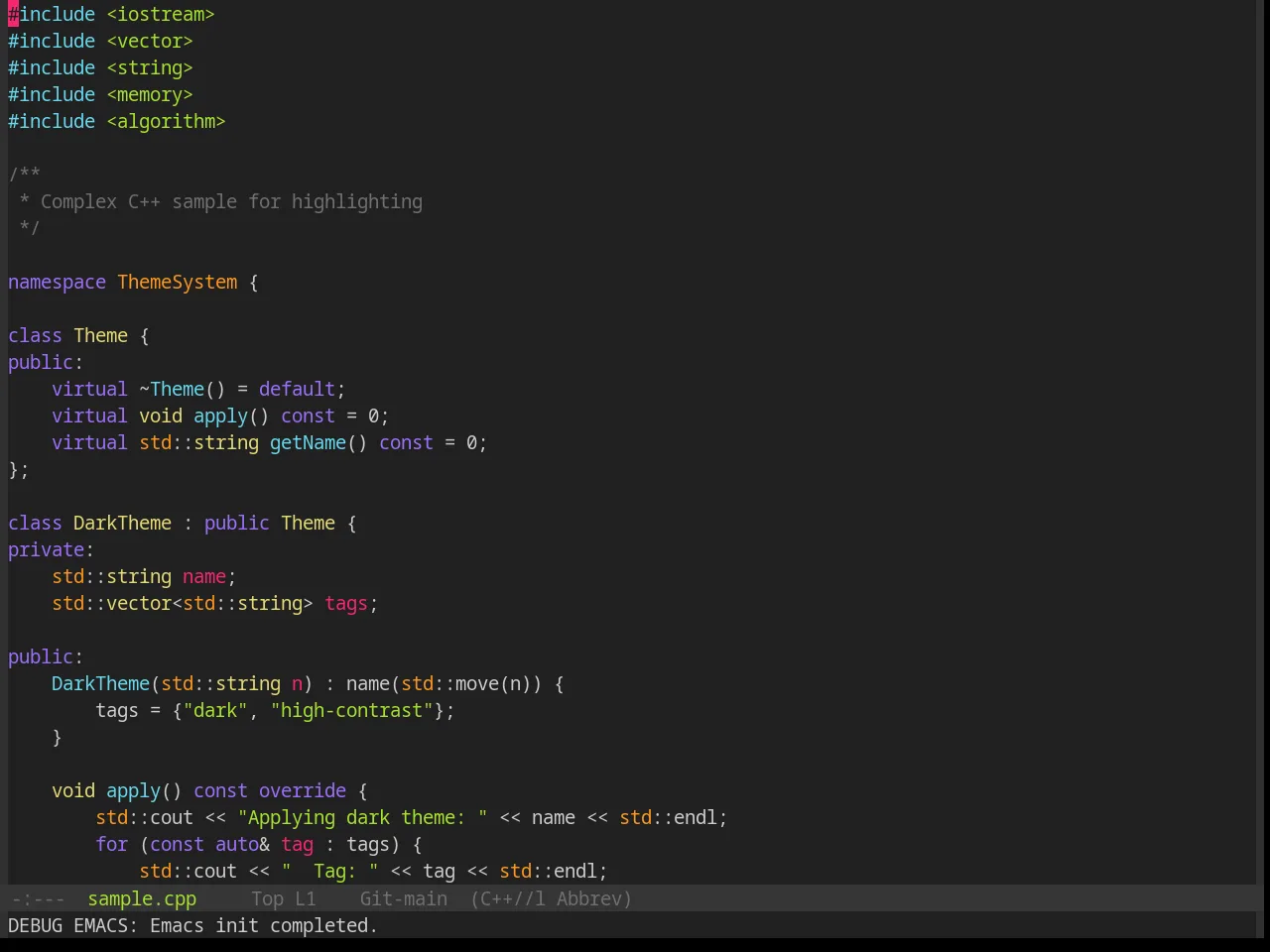Click the echo area message 'Emacs init completed.'

pyautogui.click(x=264, y=925)
